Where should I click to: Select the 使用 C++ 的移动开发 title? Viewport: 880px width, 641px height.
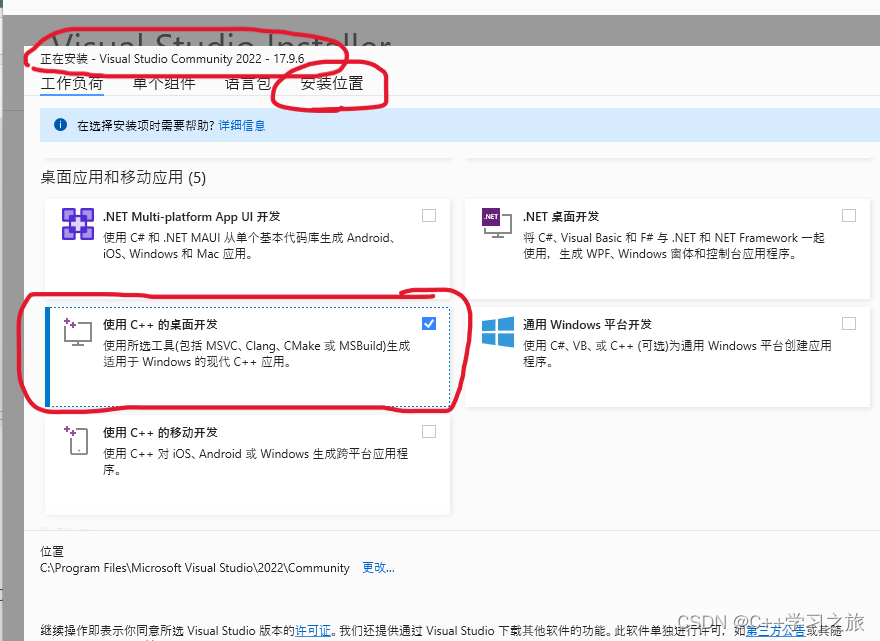coord(160,433)
